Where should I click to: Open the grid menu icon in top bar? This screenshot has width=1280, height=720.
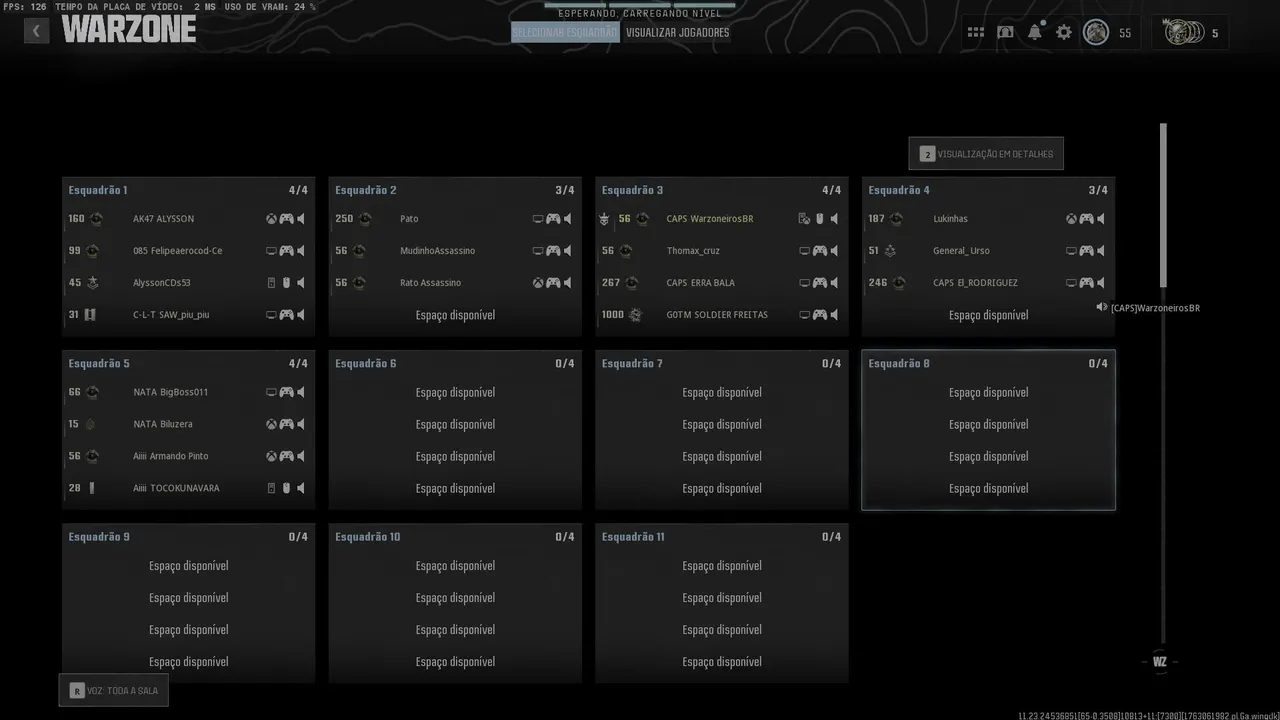pos(975,33)
